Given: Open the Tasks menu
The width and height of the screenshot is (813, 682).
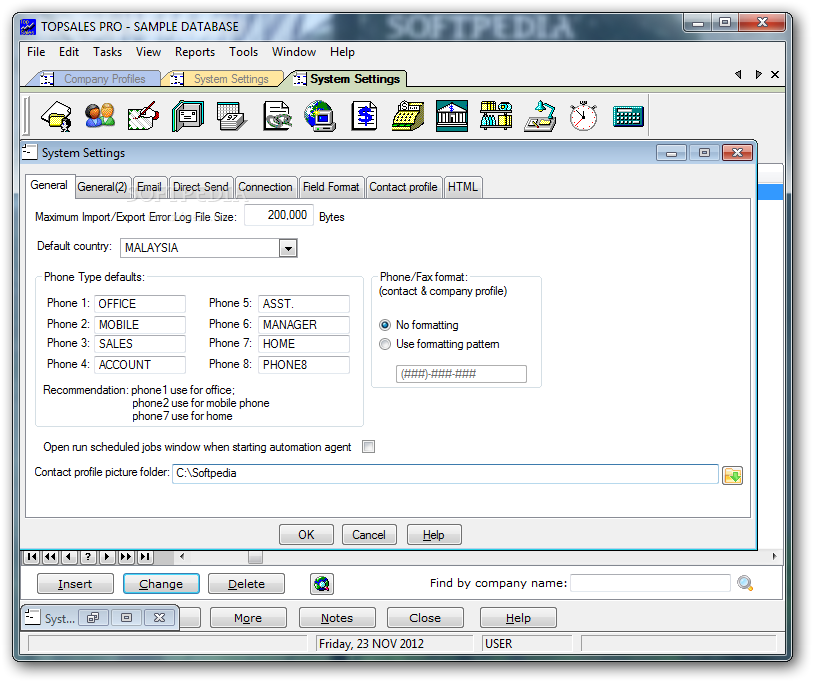Looking at the screenshot, I should pos(107,52).
